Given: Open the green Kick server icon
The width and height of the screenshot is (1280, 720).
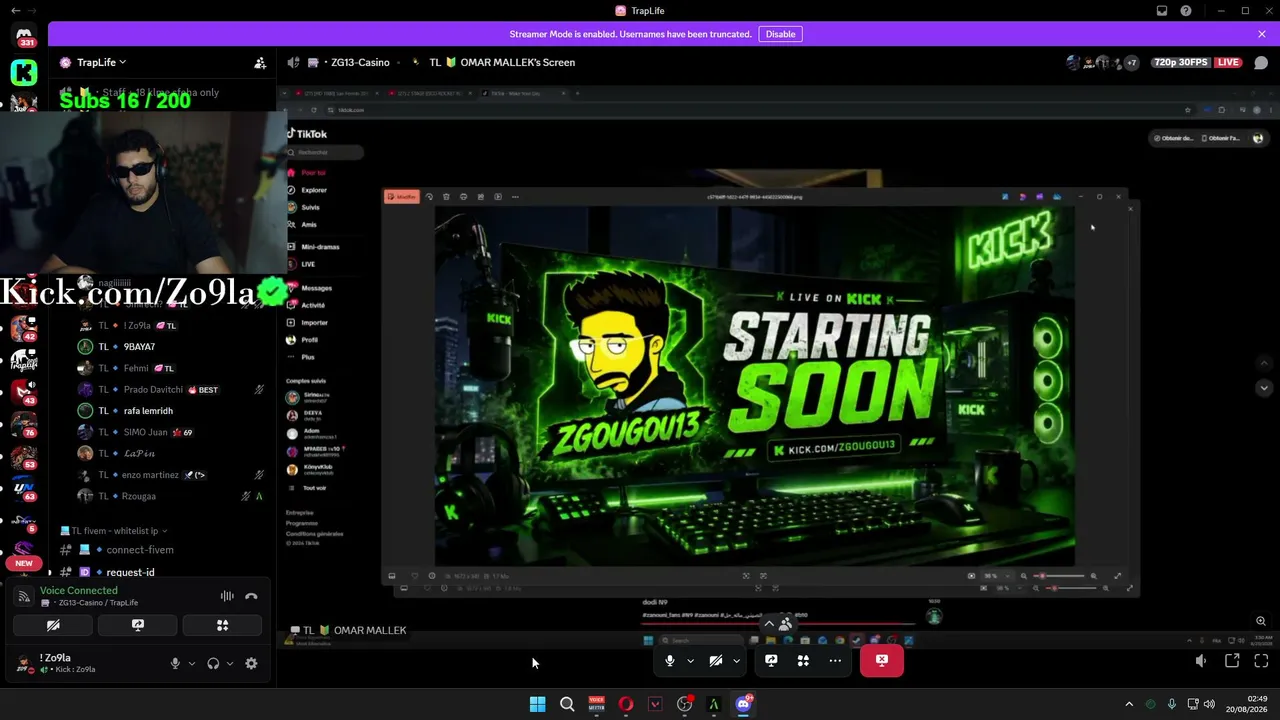Looking at the screenshot, I should click(24, 72).
